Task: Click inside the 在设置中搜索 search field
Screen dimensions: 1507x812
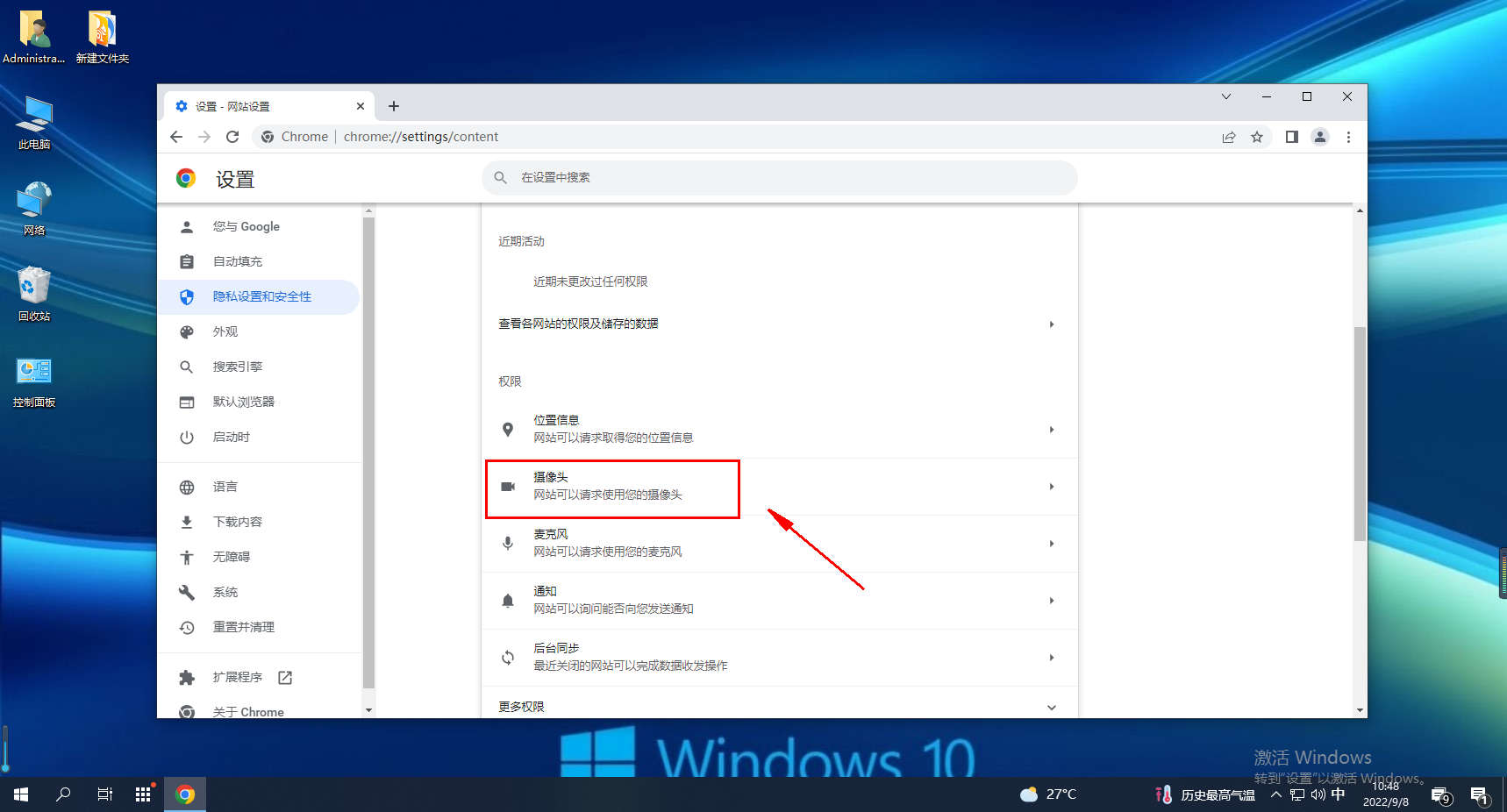Action: pos(779,177)
